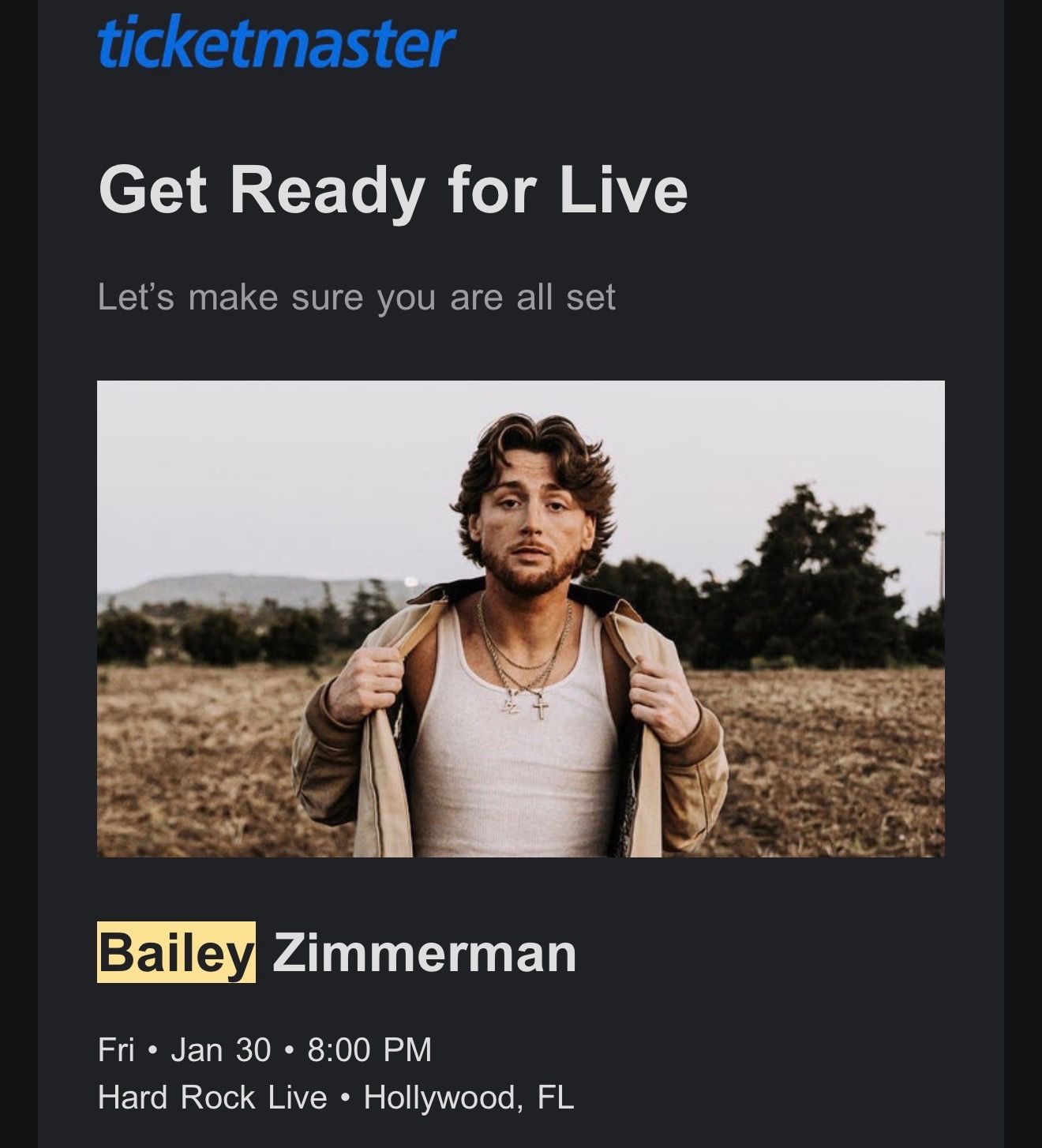Open the Hard Rock Live venue text
This screenshot has height=1148, width=1042.
[212, 1097]
